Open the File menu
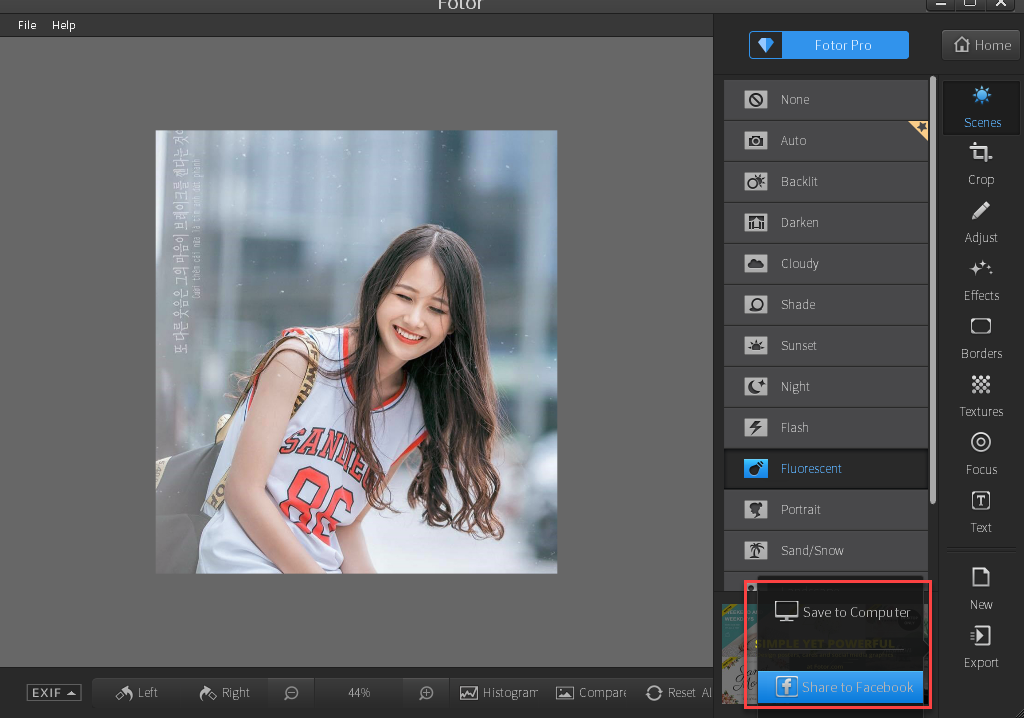The height and width of the screenshot is (718, 1024). pyautogui.click(x=27, y=25)
